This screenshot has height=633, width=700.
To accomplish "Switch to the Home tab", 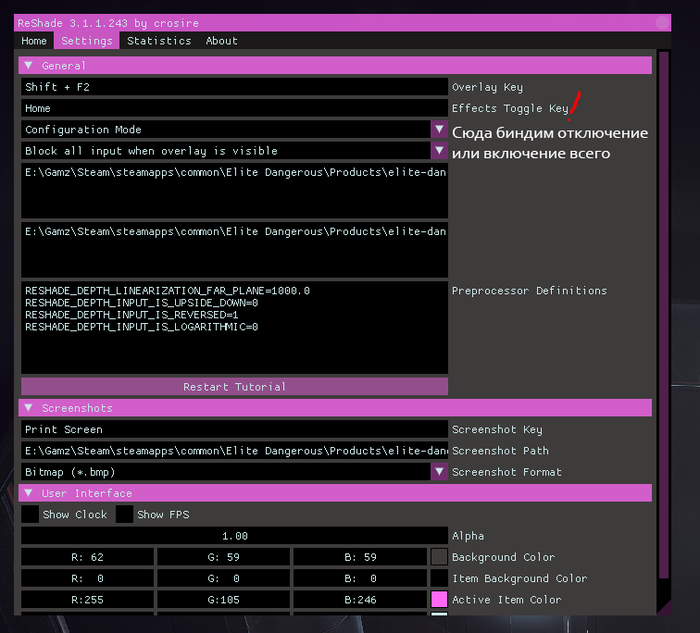I will point(34,41).
